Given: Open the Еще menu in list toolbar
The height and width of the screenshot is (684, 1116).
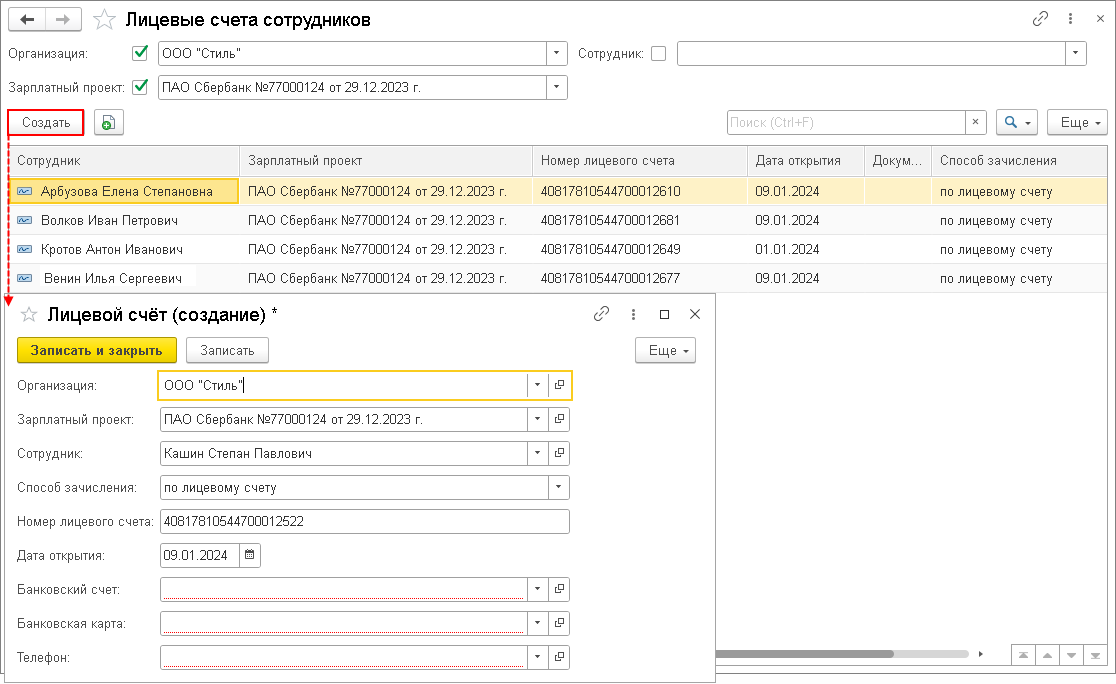Looking at the screenshot, I should tap(1077, 122).
